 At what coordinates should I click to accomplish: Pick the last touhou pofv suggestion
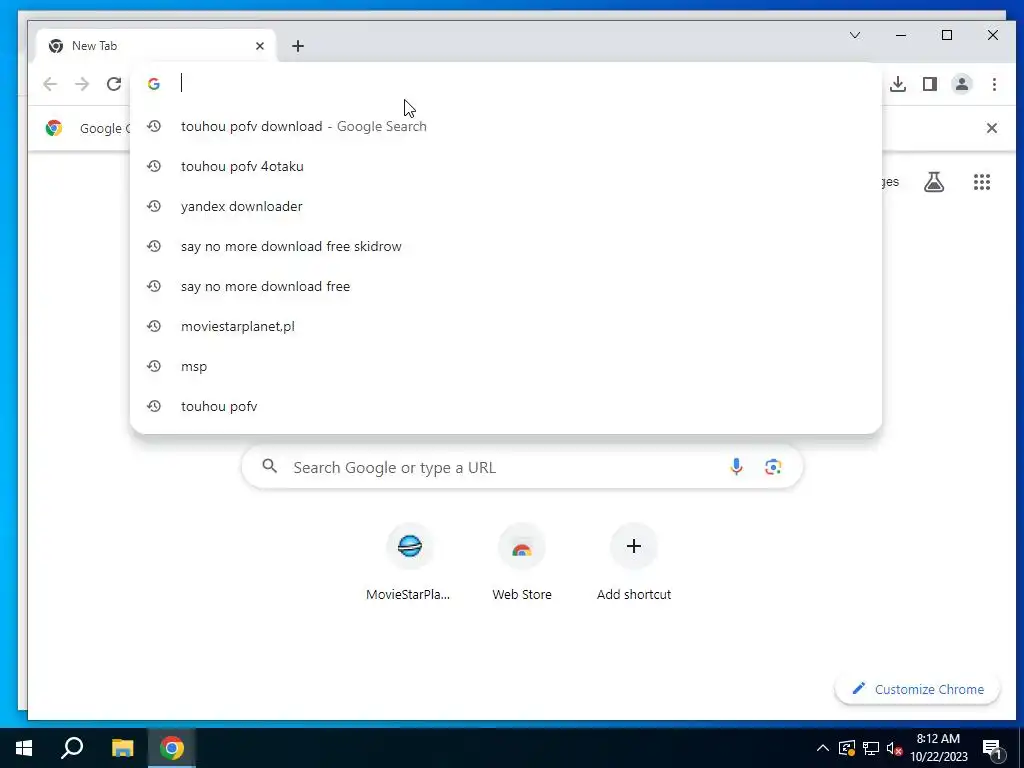506,406
